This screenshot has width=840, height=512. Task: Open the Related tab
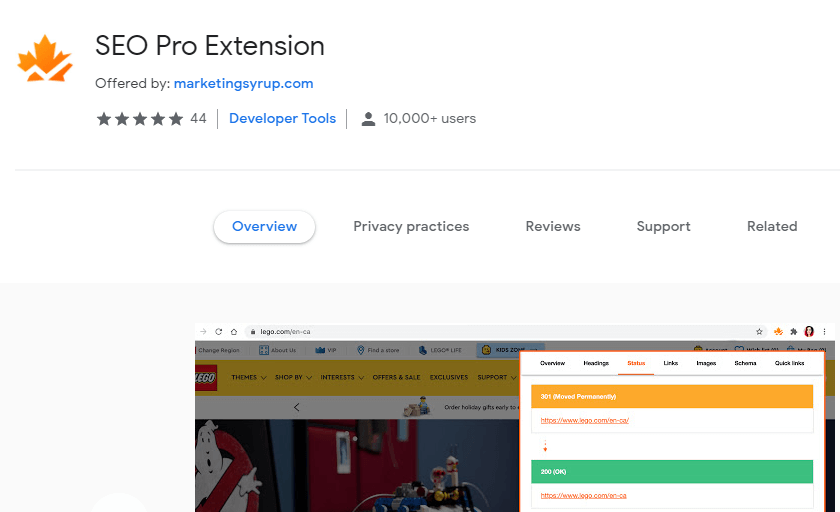(772, 227)
